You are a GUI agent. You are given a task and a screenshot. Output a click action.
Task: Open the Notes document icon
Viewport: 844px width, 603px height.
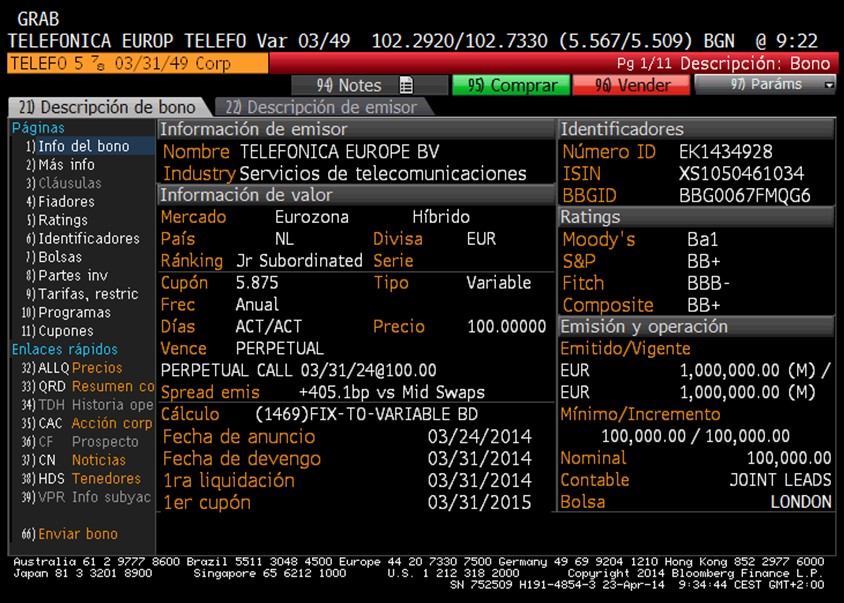pyautogui.click(x=406, y=85)
